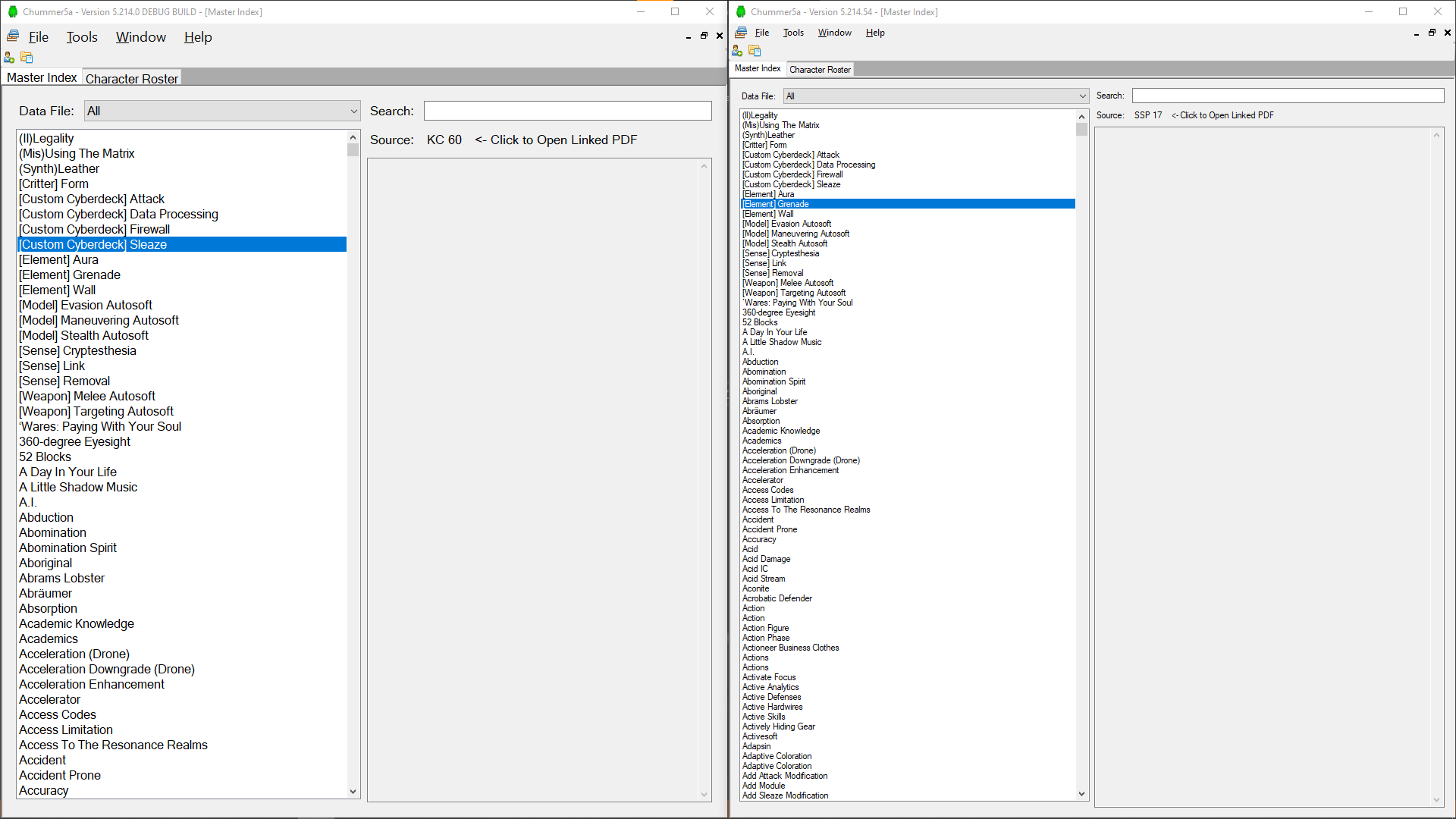Image resolution: width=1456 pixels, height=819 pixels.
Task: Open the Tools menu in the right window
Action: tap(793, 33)
